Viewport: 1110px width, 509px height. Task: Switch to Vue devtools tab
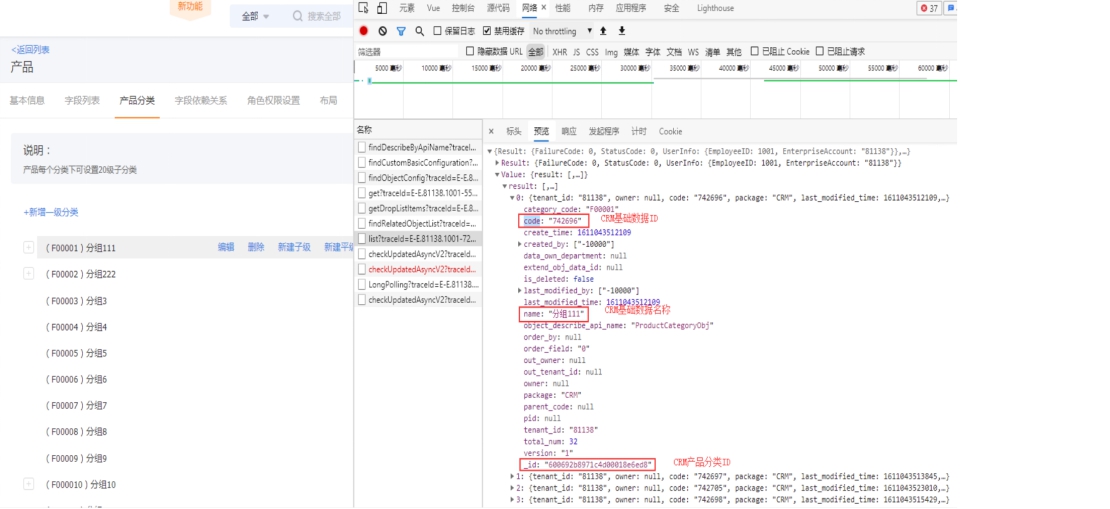pos(433,8)
